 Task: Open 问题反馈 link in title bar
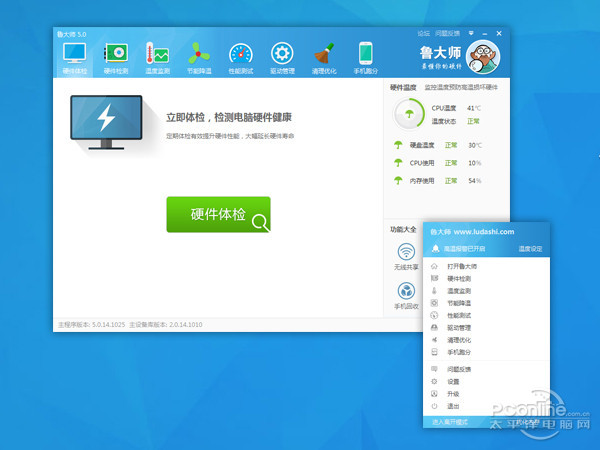[x=447, y=34]
